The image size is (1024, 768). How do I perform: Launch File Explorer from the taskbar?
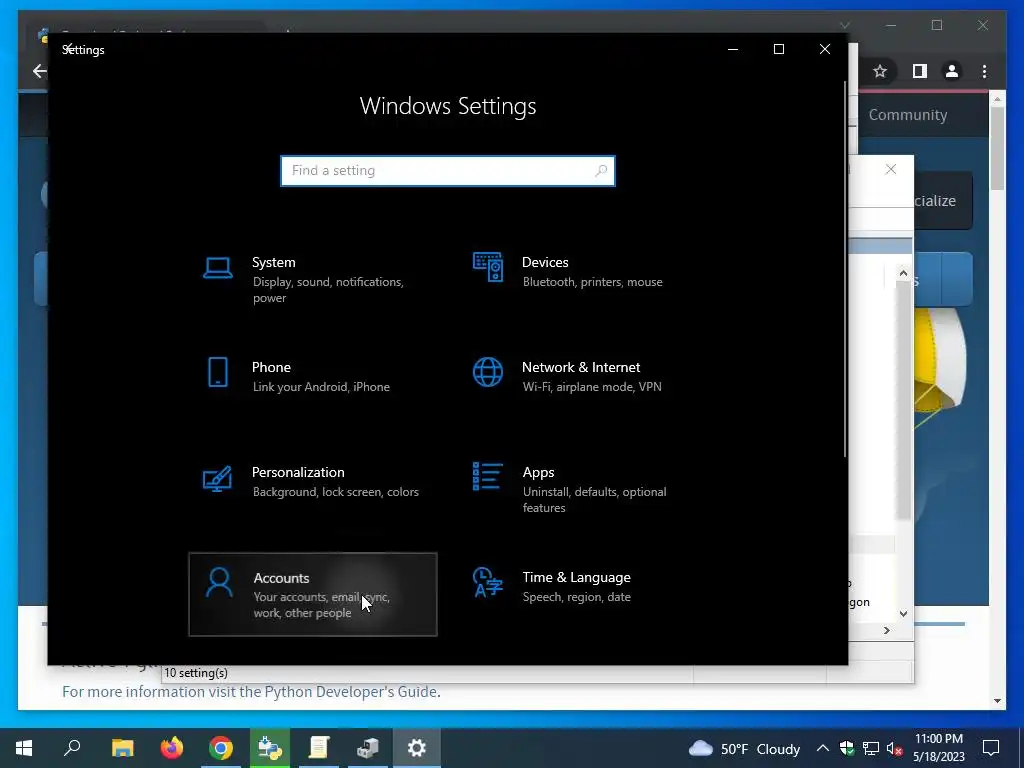pos(122,748)
